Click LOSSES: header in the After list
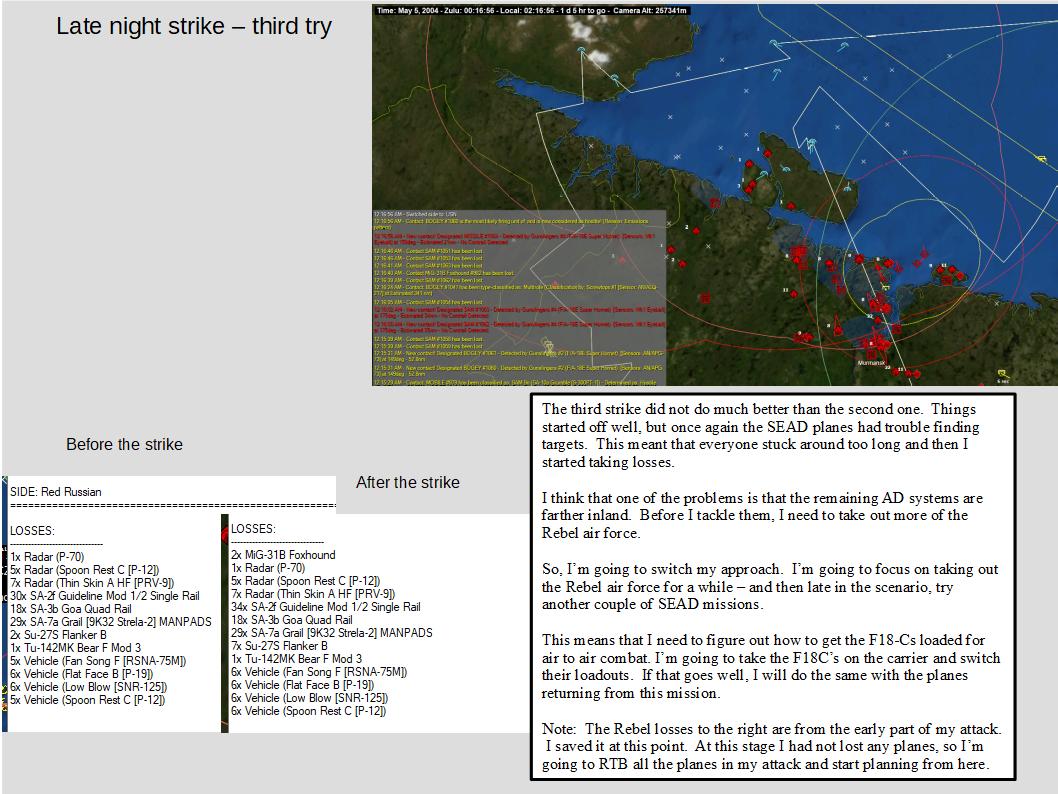 click(253, 529)
